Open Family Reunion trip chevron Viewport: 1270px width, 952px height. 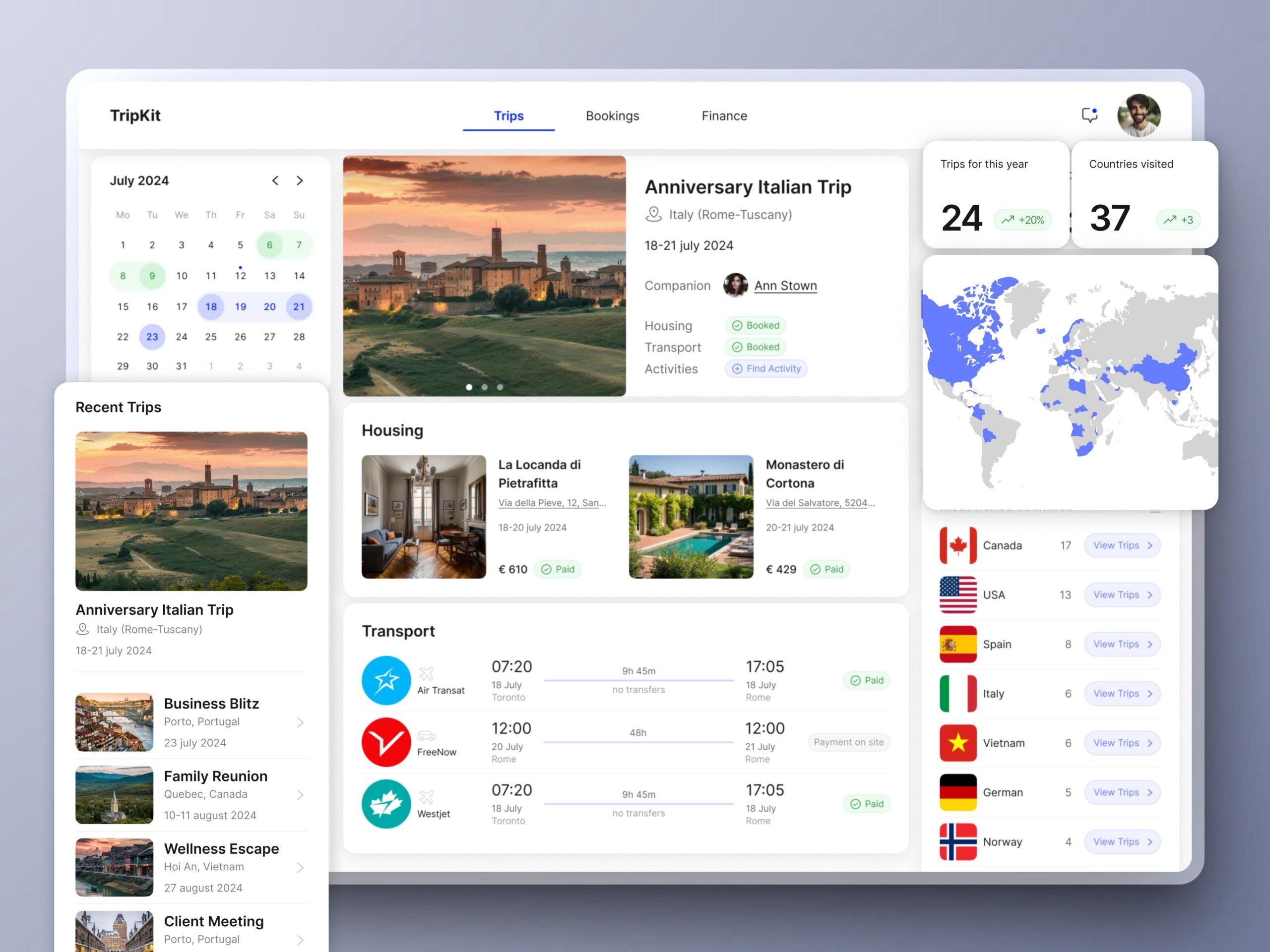pyautogui.click(x=300, y=795)
